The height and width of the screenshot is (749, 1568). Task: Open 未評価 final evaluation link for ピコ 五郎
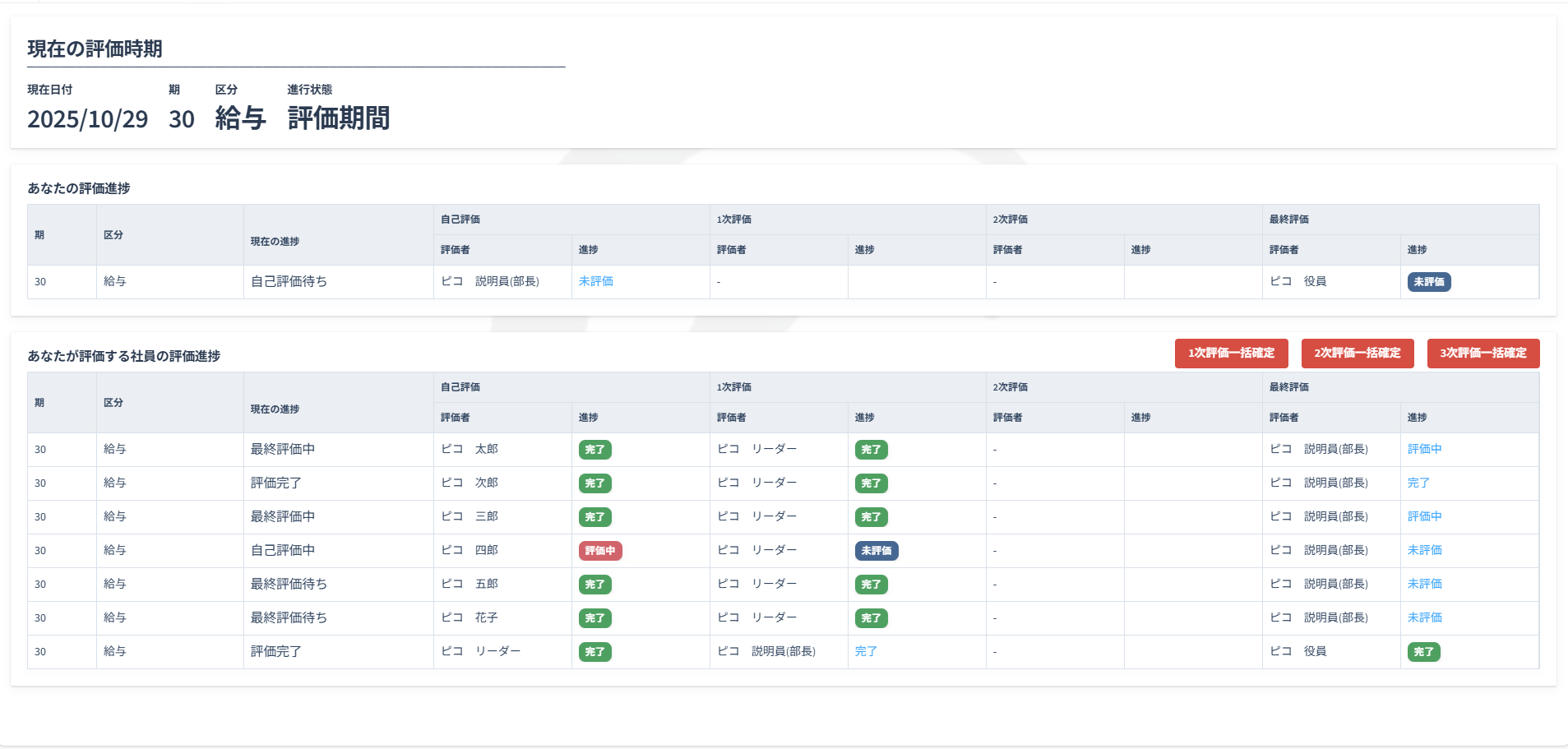(x=1424, y=584)
